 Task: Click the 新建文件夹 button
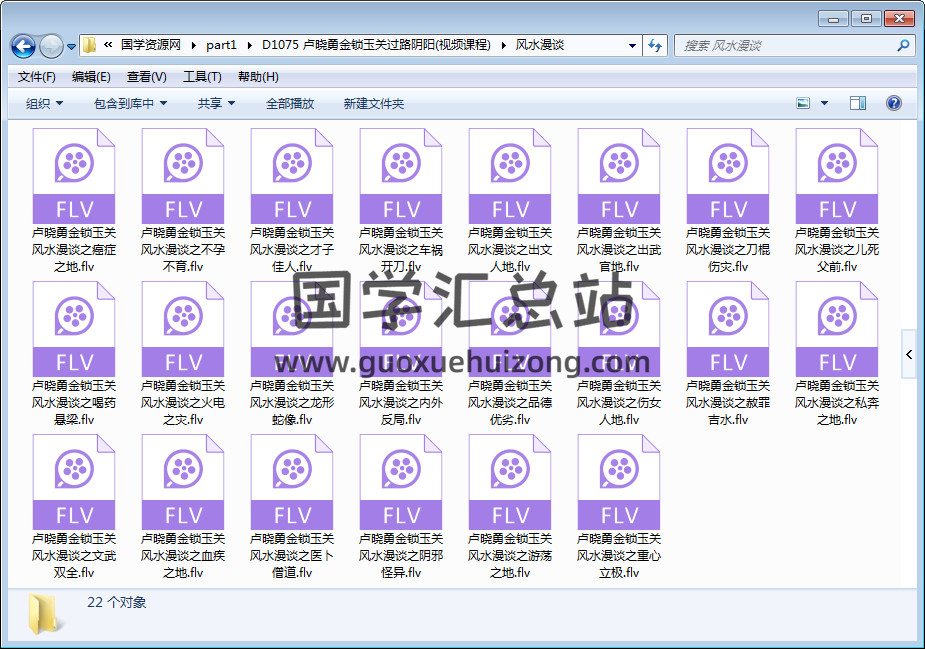click(374, 103)
